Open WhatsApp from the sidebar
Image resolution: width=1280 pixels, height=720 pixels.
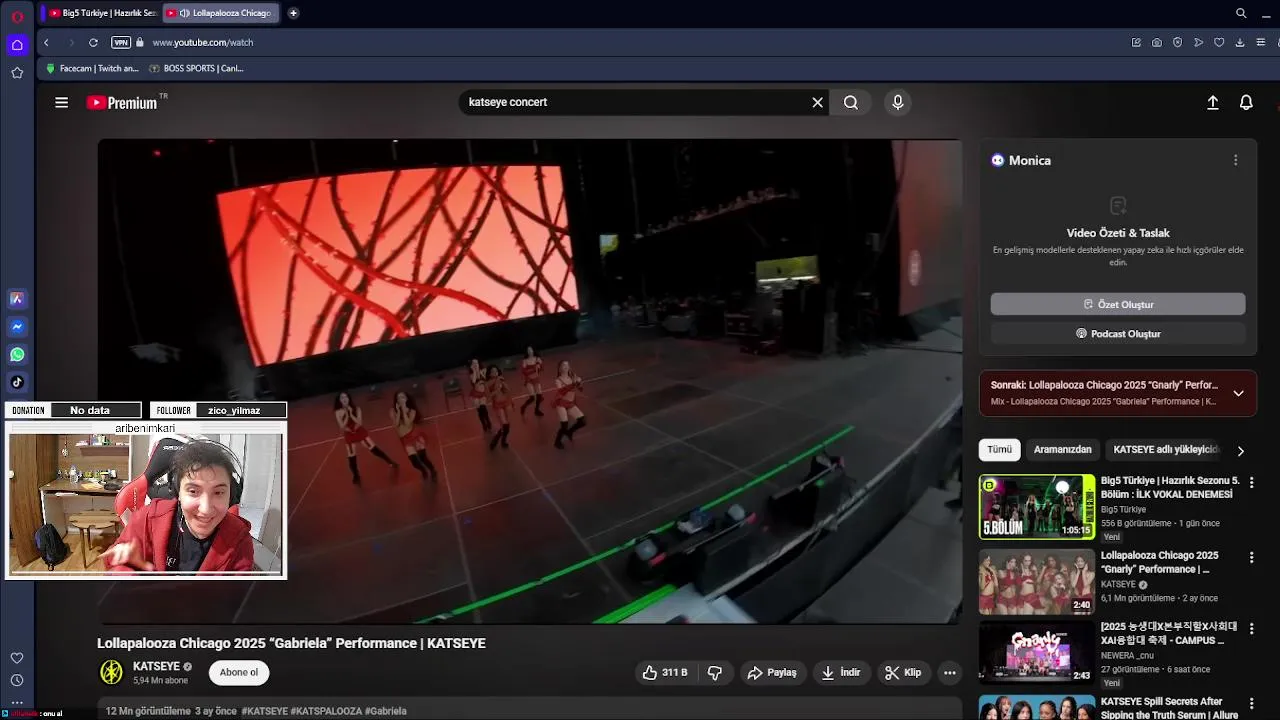point(17,355)
